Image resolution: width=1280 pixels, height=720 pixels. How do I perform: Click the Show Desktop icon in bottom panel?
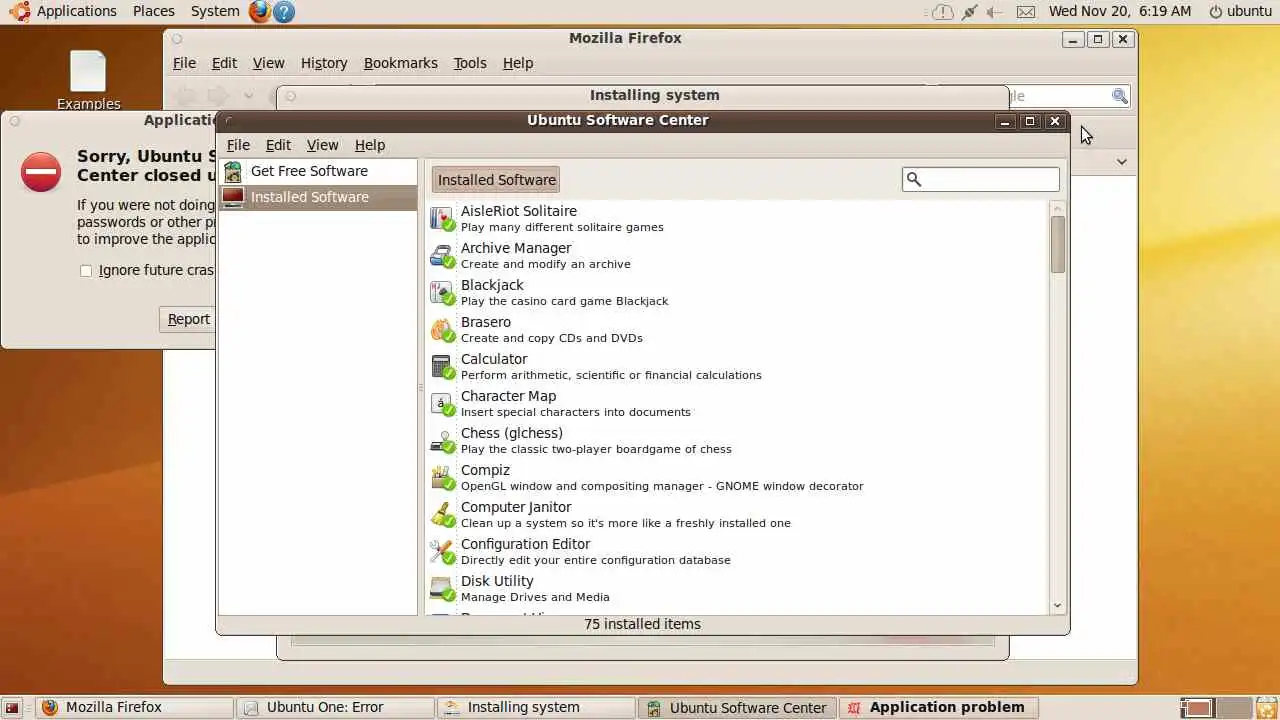tap(13, 708)
